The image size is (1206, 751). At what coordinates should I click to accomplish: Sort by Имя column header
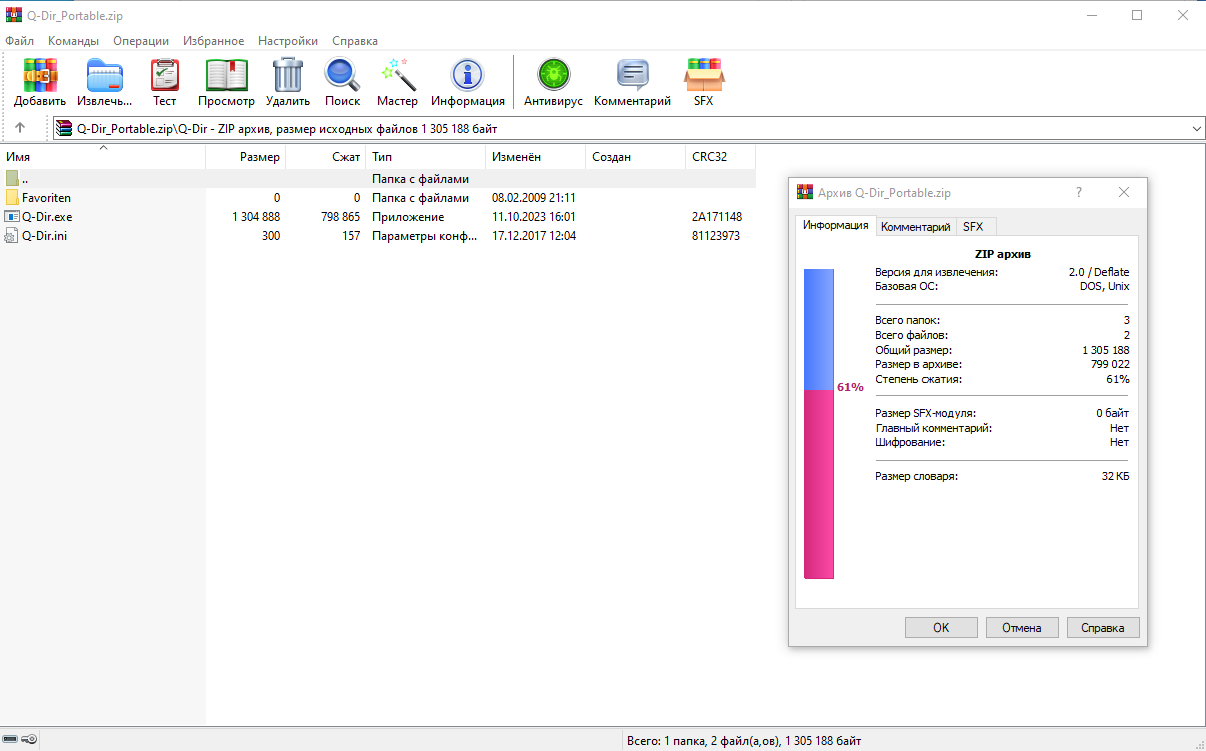[x=103, y=157]
